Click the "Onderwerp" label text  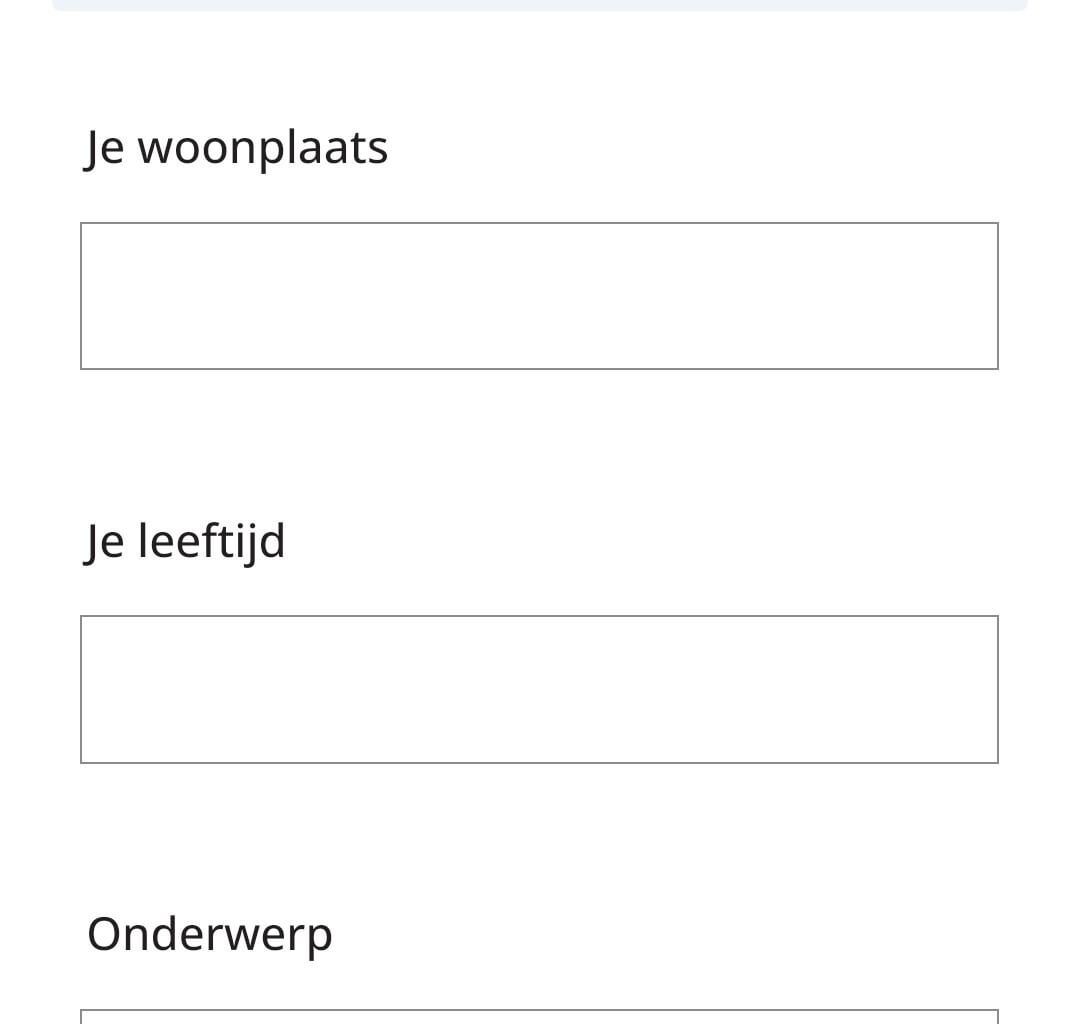(210, 934)
